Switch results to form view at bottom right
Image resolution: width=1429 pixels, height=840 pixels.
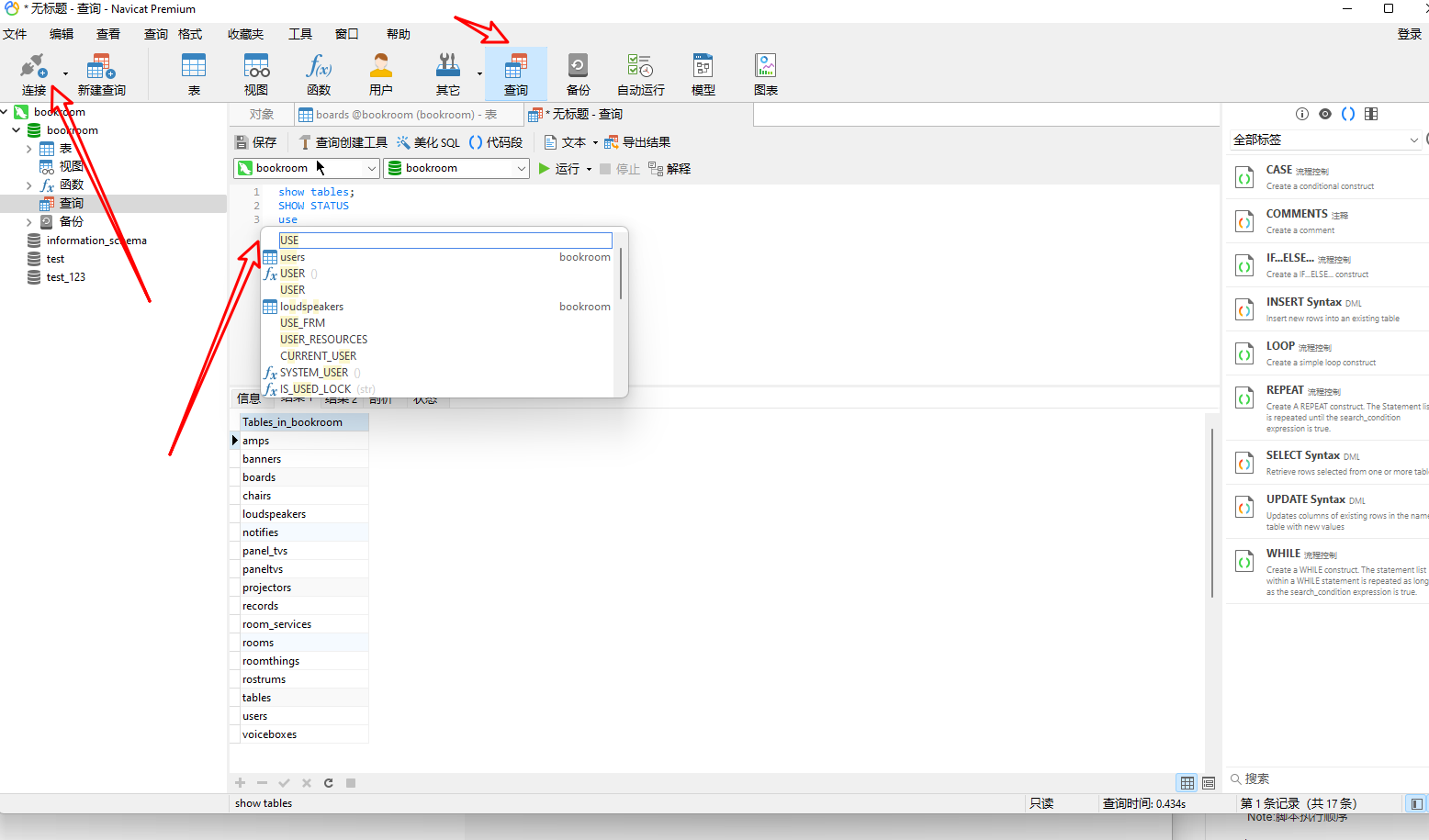(x=1208, y=782)
